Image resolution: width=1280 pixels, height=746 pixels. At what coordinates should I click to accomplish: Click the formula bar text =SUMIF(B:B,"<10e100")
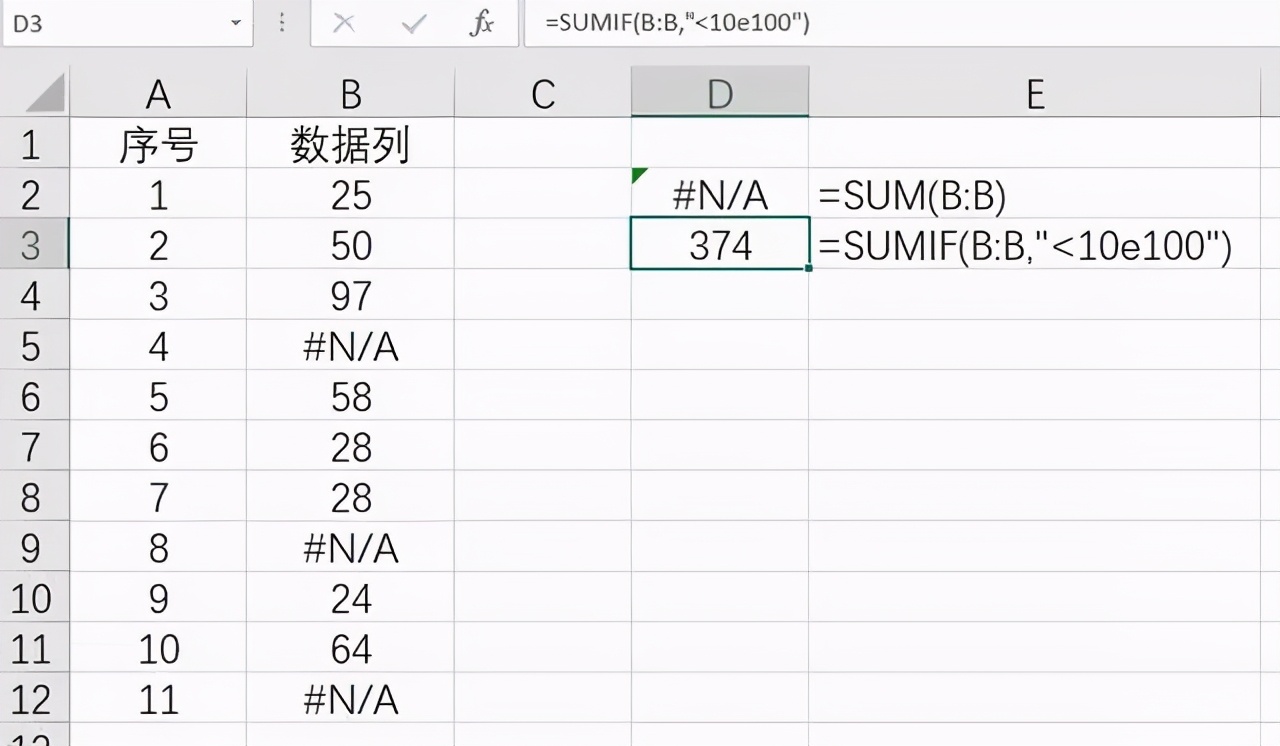(x=677, y=23)
